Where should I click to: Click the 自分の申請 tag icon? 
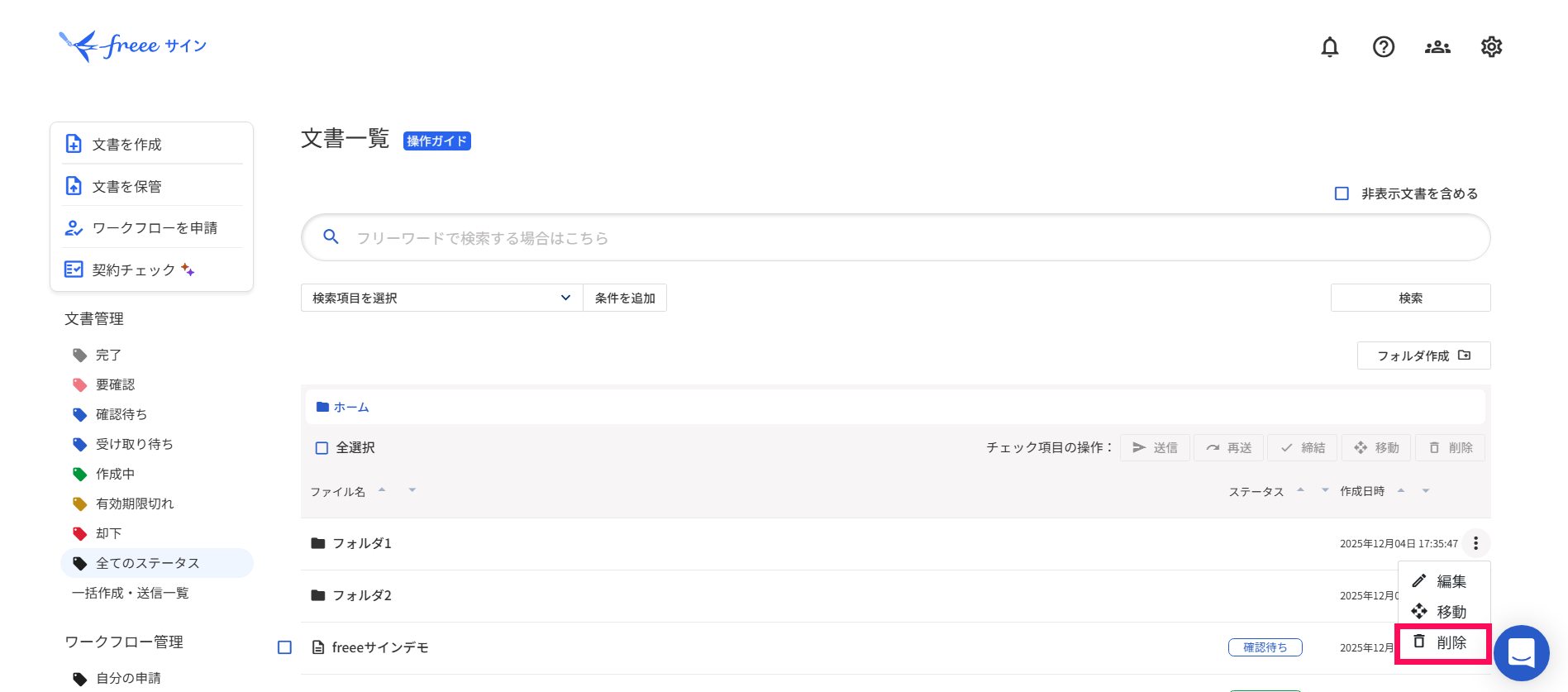point(80,680)
